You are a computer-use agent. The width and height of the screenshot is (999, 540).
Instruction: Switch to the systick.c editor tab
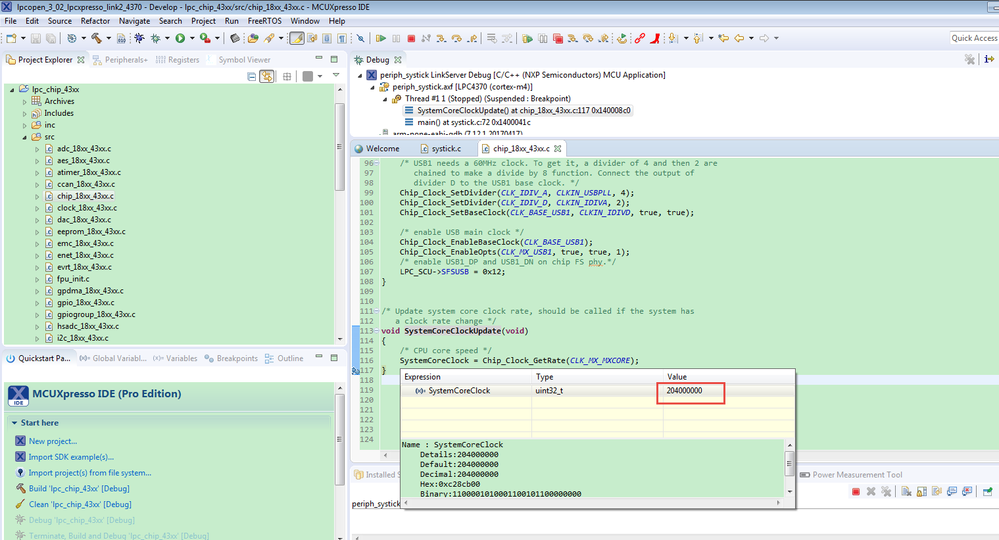pyautogui.click(x=445, y=148)
